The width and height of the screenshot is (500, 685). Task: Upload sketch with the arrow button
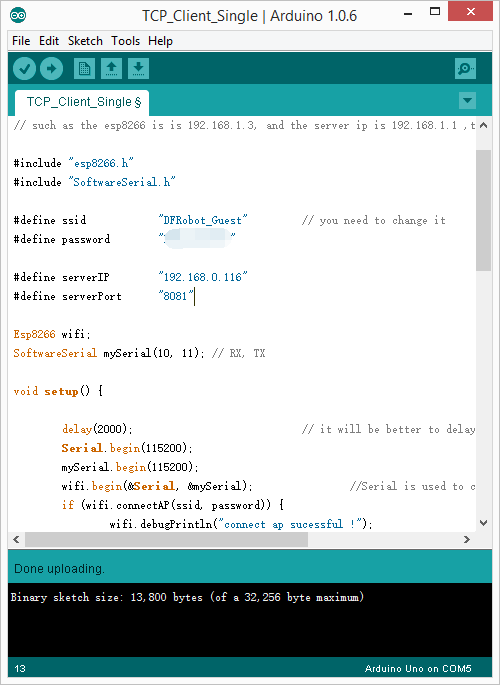point(52,69)
